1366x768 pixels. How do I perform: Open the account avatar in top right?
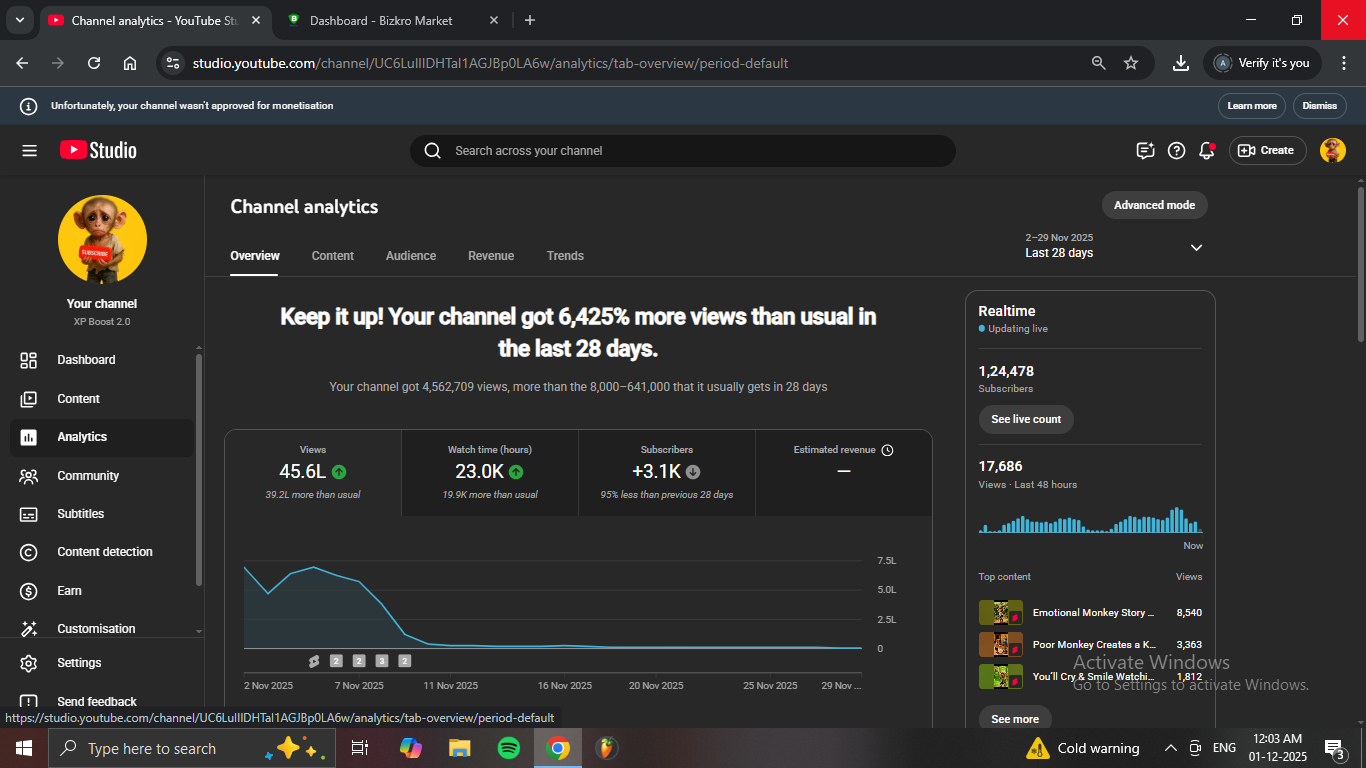click(x=1332, y=151)
